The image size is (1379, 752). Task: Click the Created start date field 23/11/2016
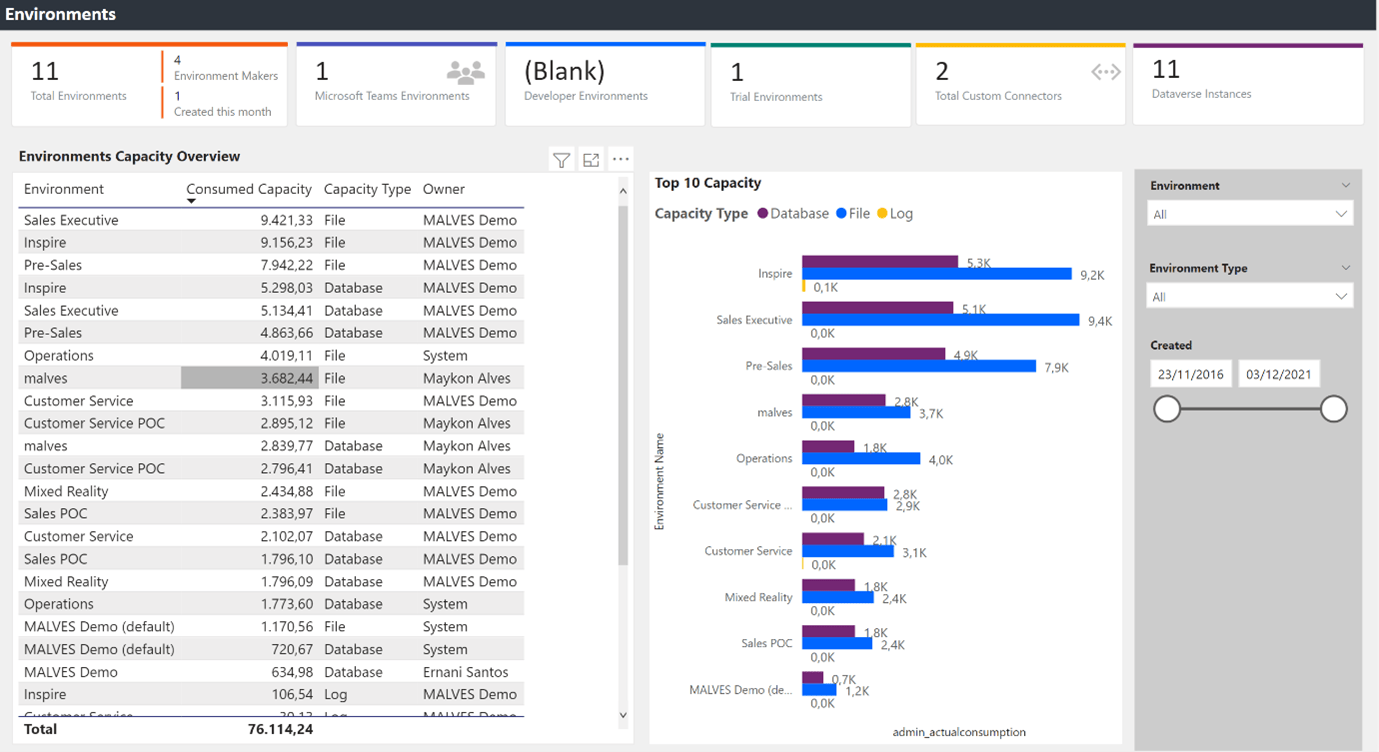[1190, 374]
